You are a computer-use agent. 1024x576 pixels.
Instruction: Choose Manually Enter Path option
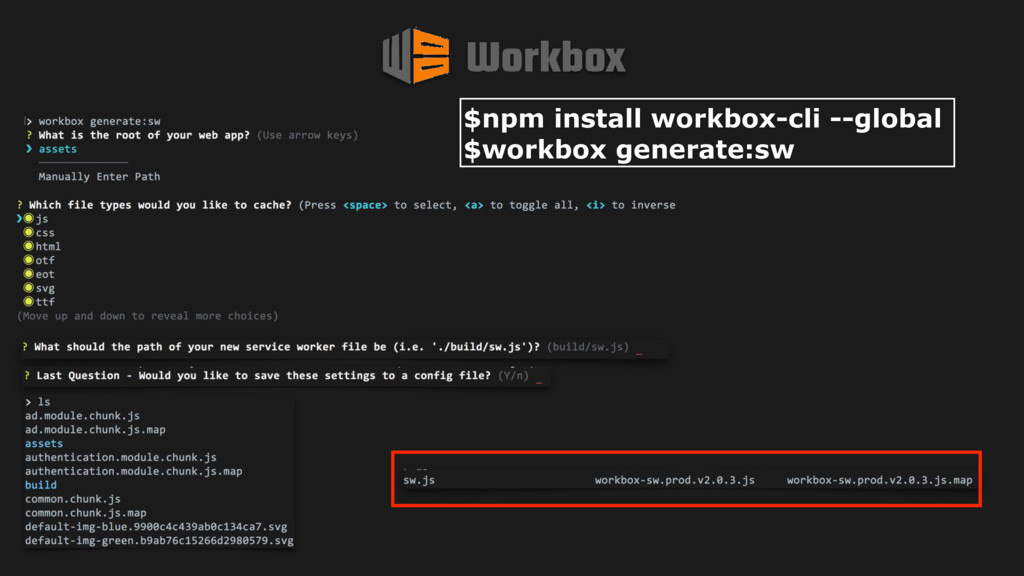(x=99, y=176)
